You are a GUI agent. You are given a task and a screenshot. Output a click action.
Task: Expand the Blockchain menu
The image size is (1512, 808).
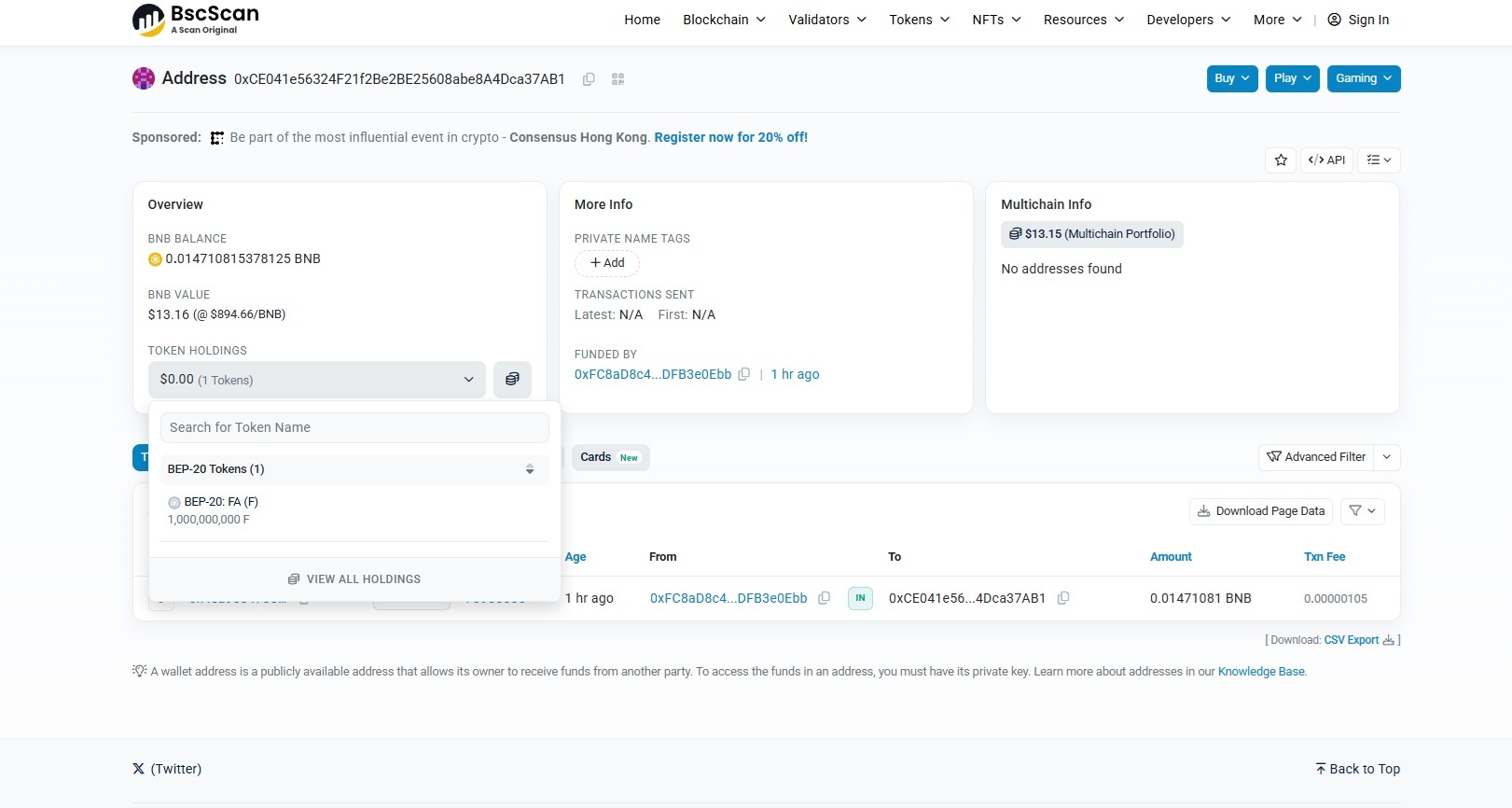click(724, 20)
